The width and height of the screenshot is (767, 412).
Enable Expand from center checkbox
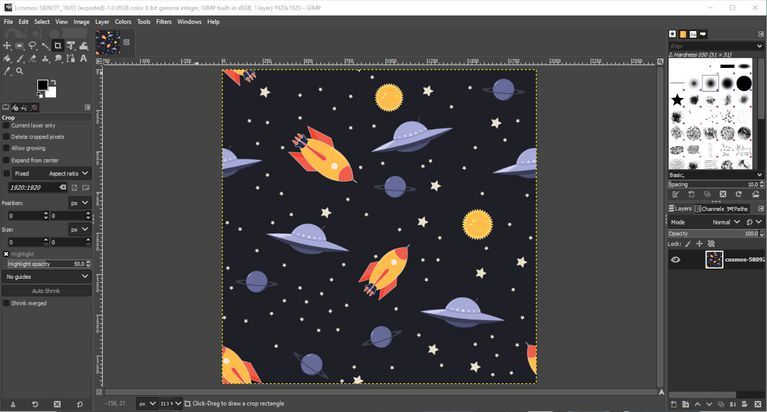click(x=6, y=160)
